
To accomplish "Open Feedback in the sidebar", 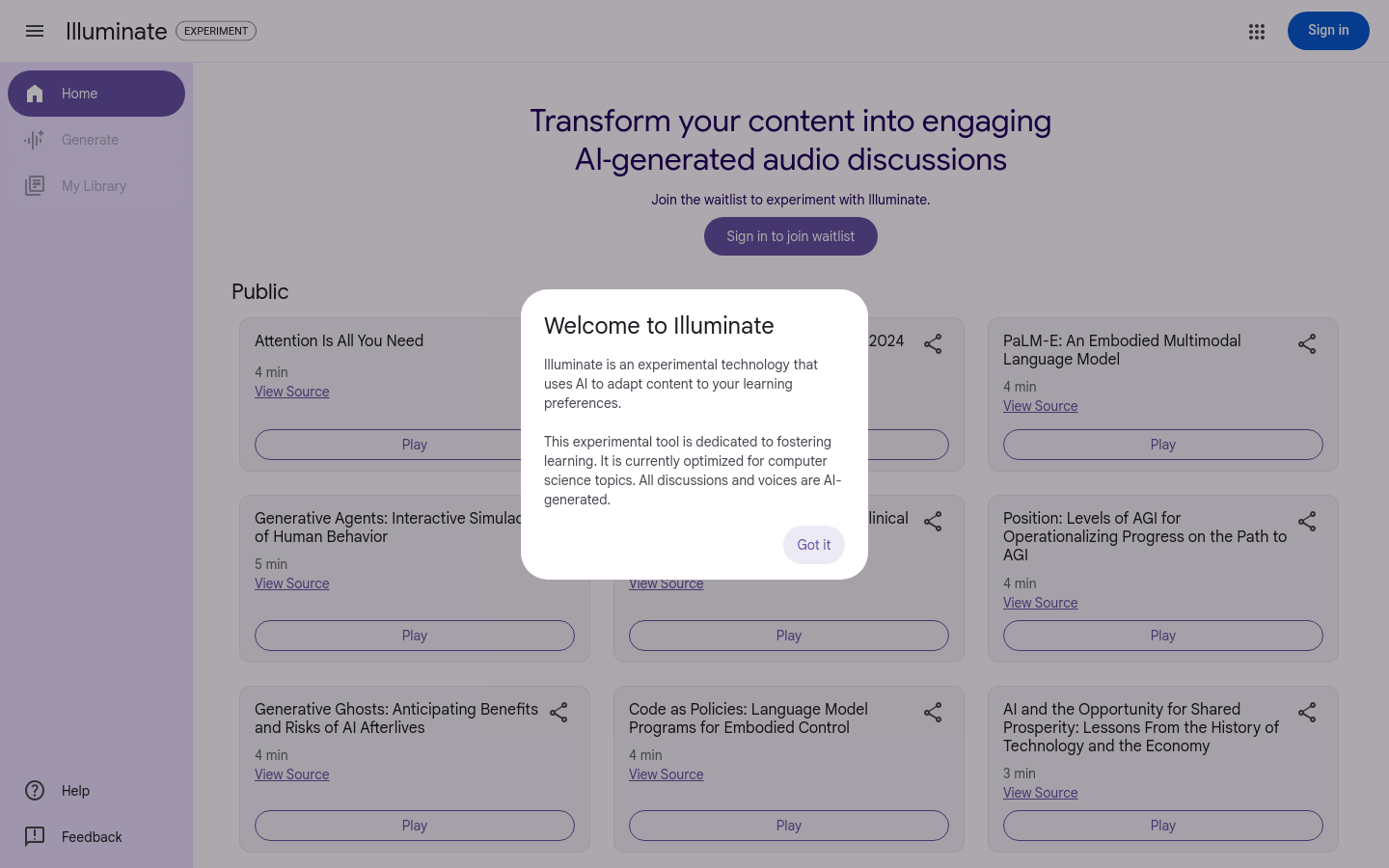I will [x=96, y=836].
